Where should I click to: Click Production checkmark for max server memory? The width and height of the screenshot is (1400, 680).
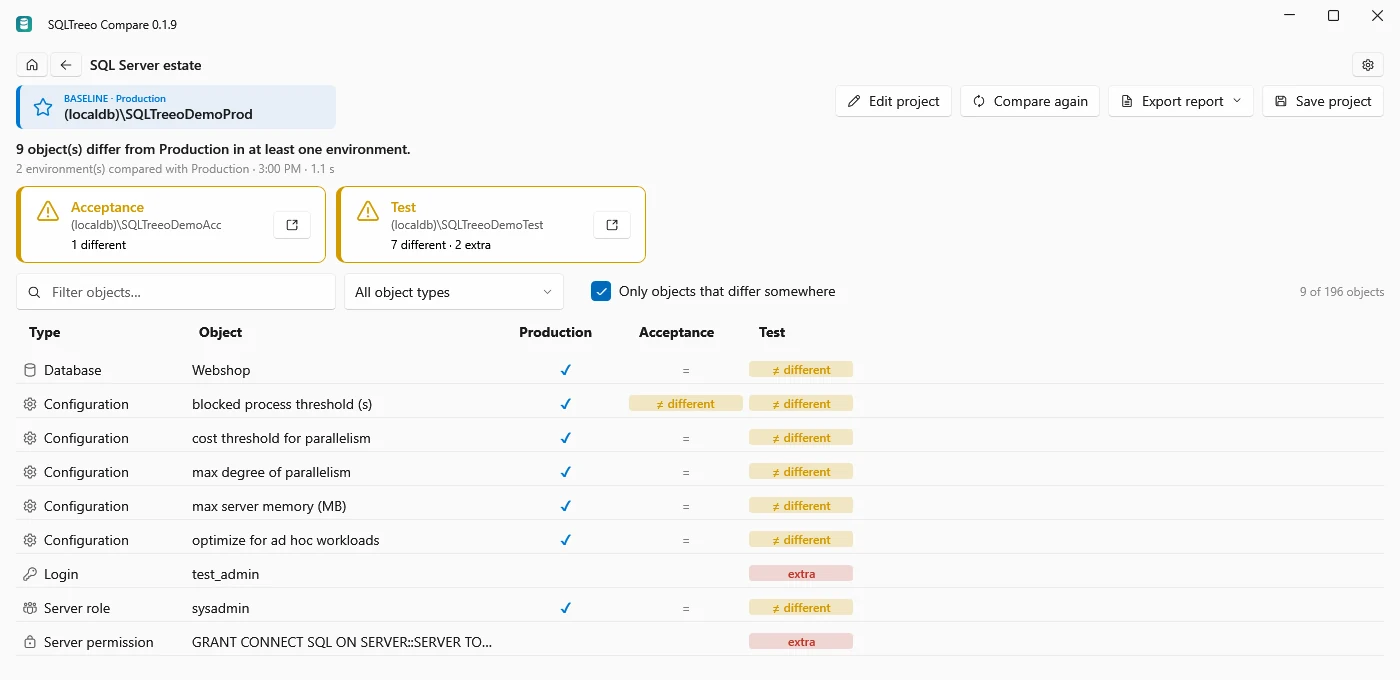[565, 506]
